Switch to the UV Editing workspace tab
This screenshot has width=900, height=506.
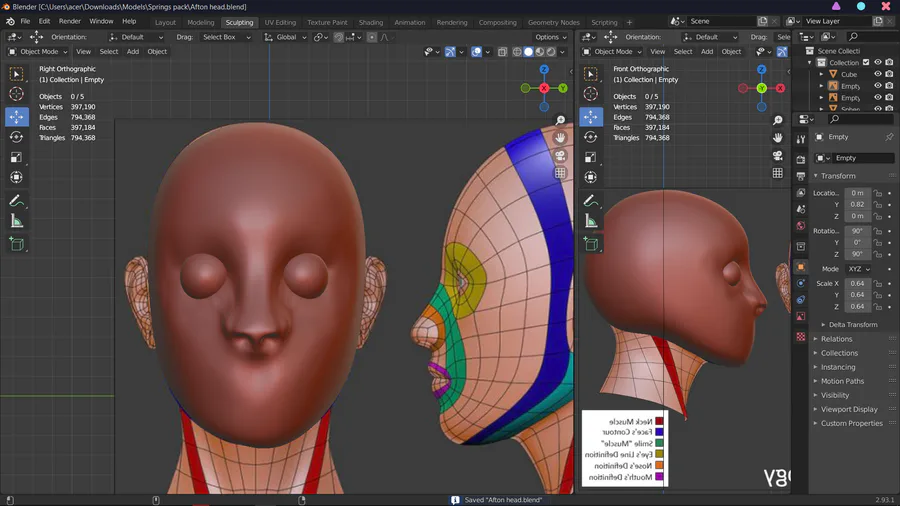(280, 22)
